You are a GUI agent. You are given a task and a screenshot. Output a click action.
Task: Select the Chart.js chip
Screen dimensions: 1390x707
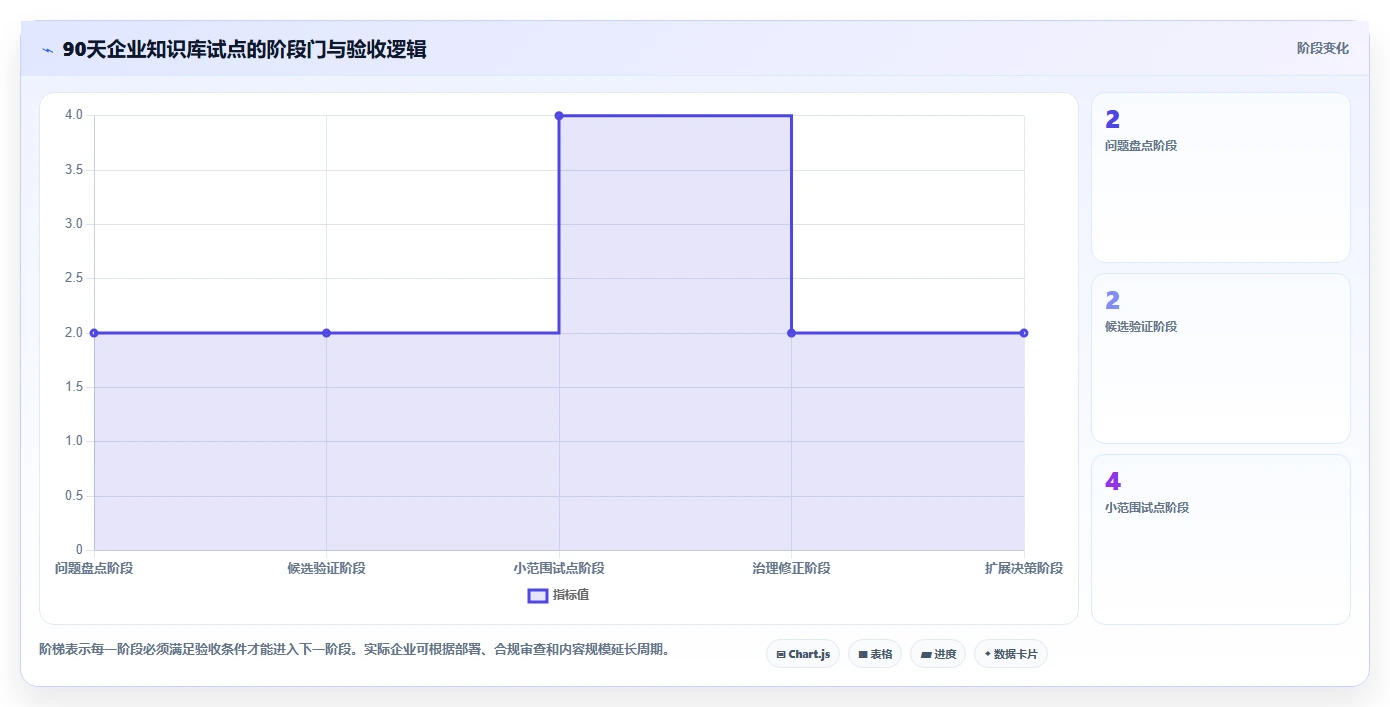pyautogui.click(x=803, y=654)
